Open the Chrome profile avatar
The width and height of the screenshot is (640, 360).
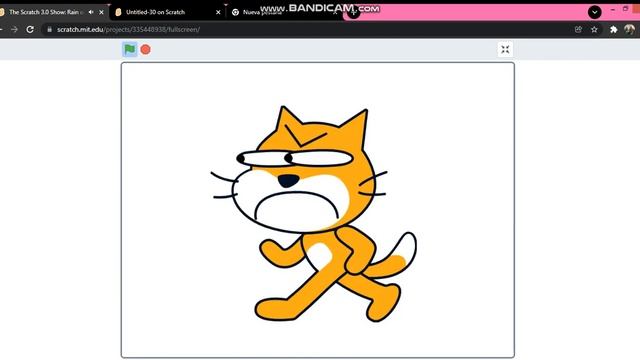(x=629, y=29)
